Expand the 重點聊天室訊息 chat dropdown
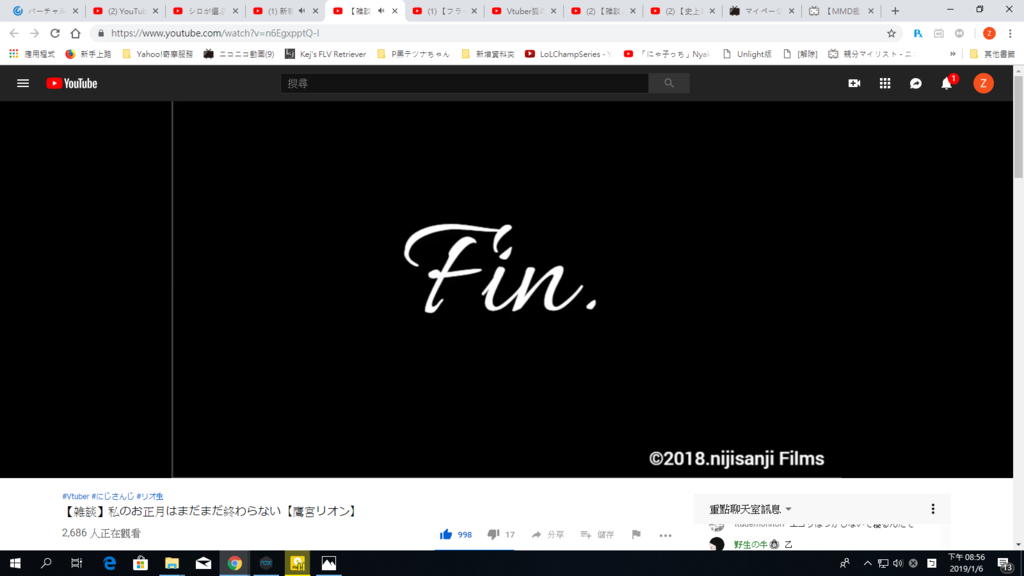1024x576 pixels. (x=750, y=509)
